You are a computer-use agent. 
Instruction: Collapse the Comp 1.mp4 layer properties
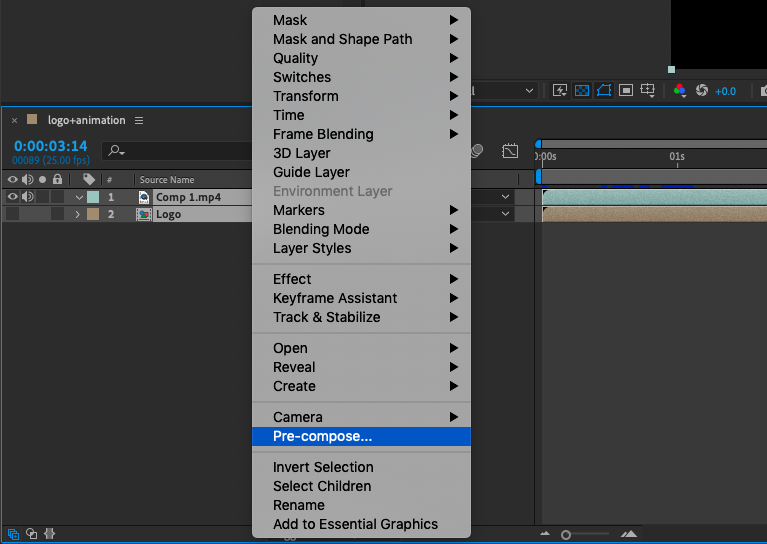click(79, 197)
